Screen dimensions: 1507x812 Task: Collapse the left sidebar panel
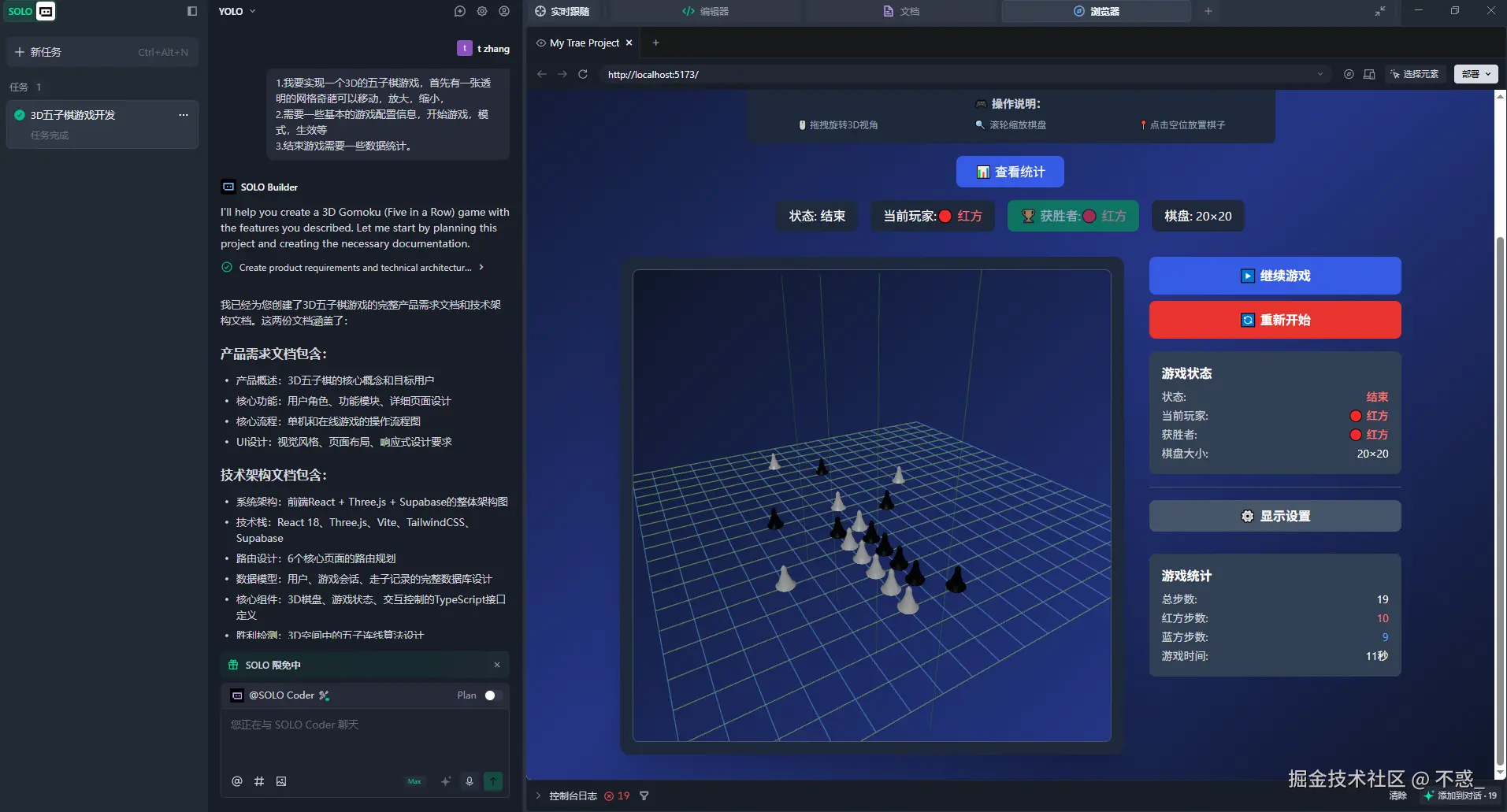coord(192,11)
